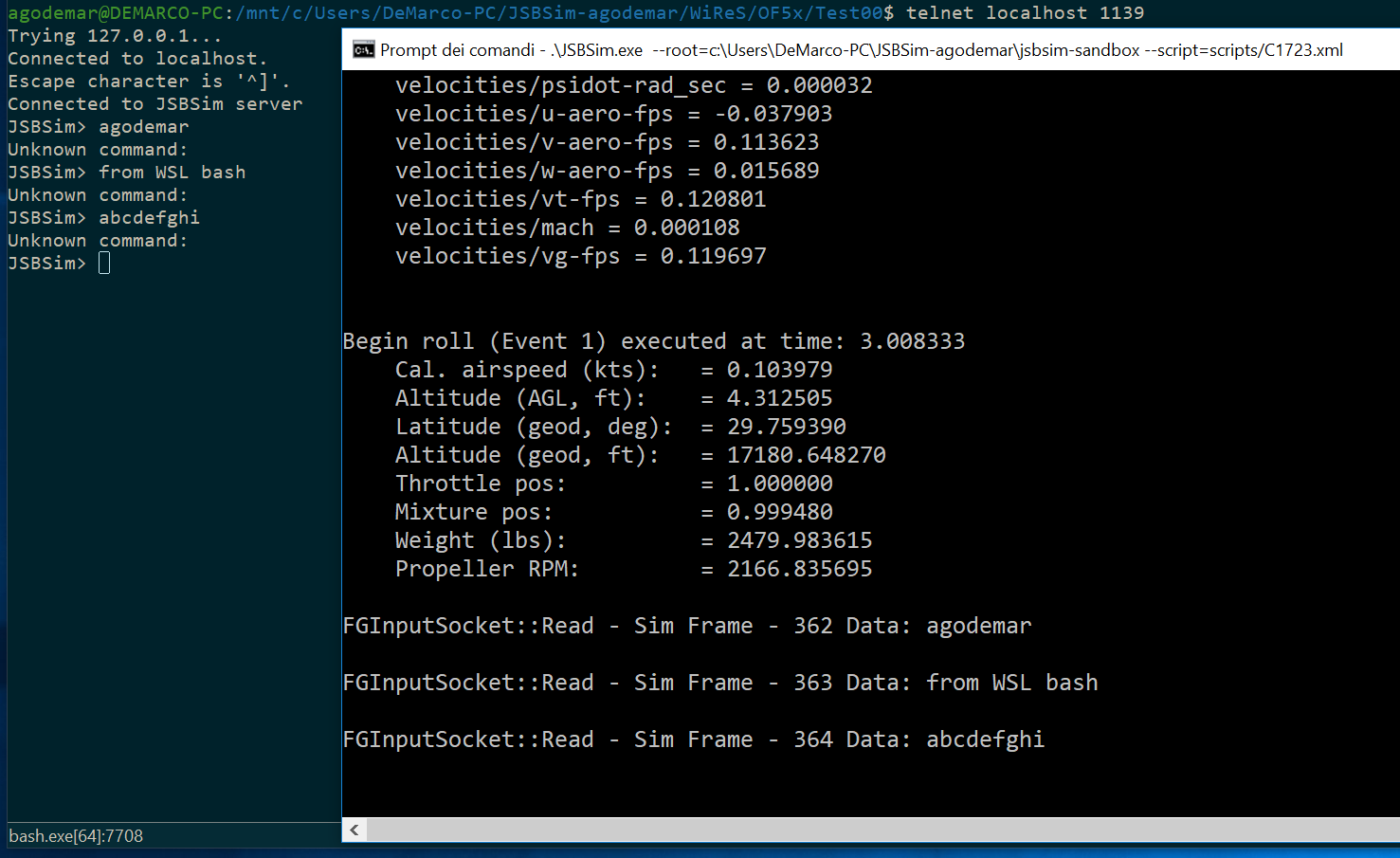The image size is (1400, 858).
Task: Click the Sim Frame 364 'abcdefghi' line
Action: pos(694,739)
